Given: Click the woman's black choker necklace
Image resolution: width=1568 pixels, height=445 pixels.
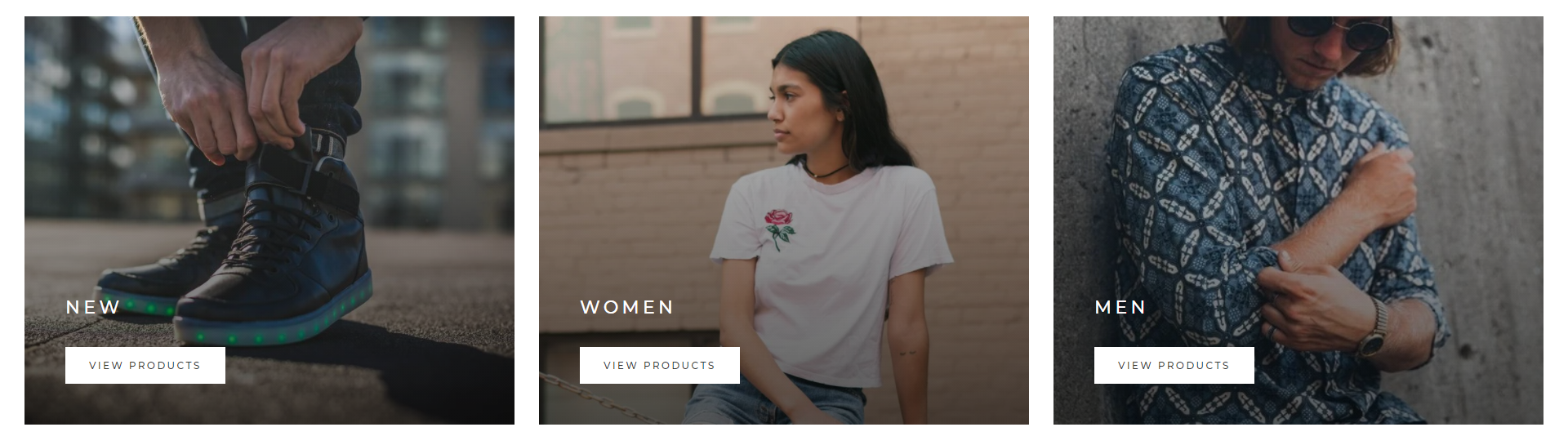Looking at the screenshot, I should click(x=825, y=171).
